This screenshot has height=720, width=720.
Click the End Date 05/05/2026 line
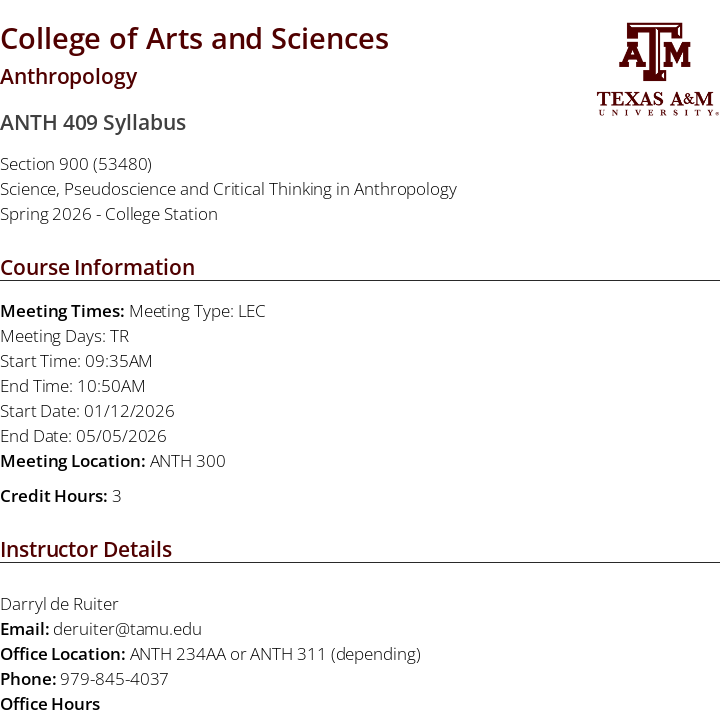coord(83,436)
